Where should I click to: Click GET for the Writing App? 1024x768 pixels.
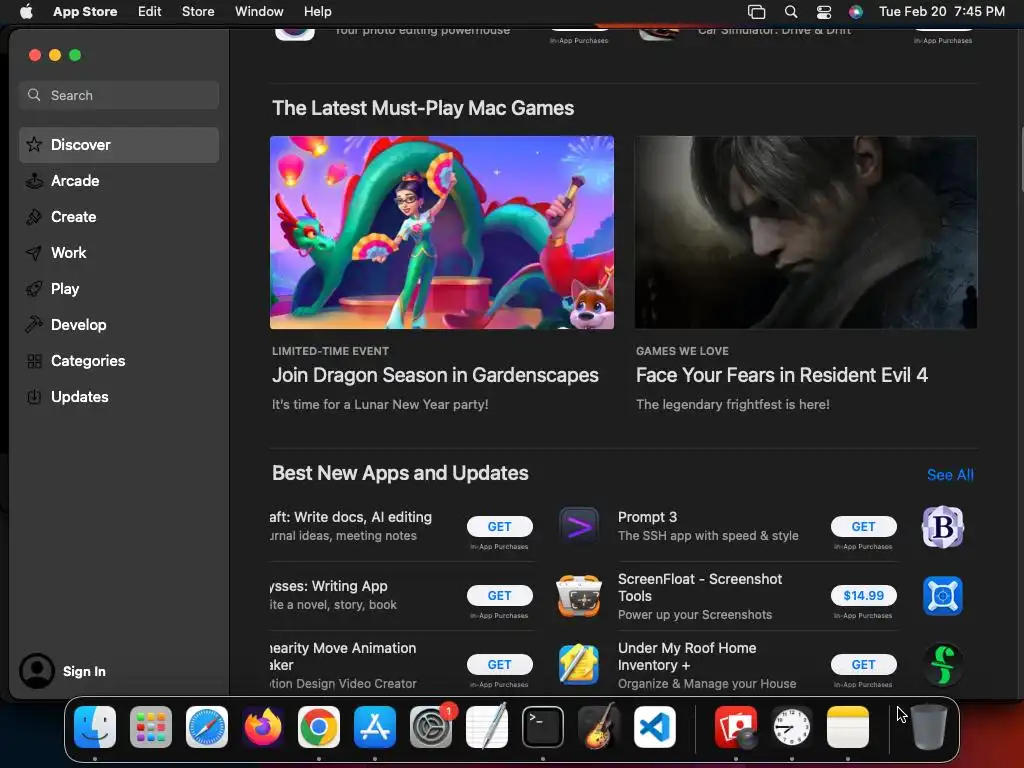[500, 596]
